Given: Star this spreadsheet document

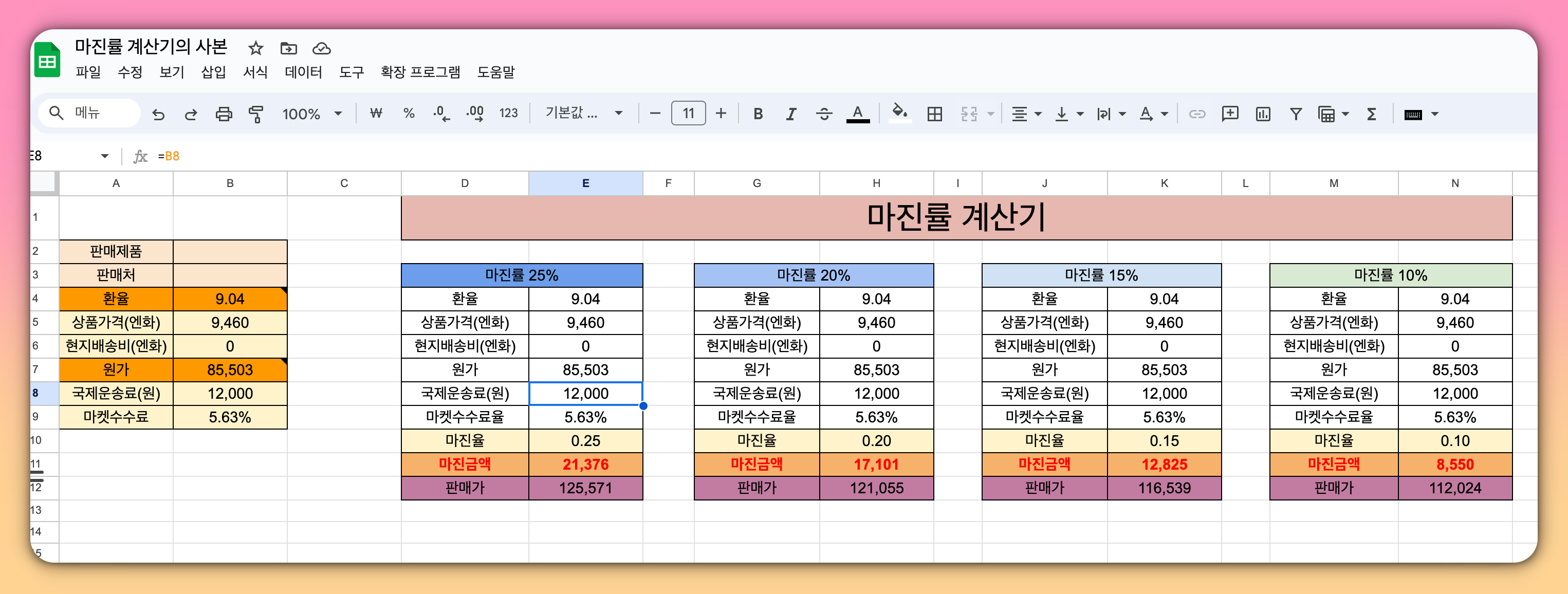Looking at the screenshot, I should [255, 48].
